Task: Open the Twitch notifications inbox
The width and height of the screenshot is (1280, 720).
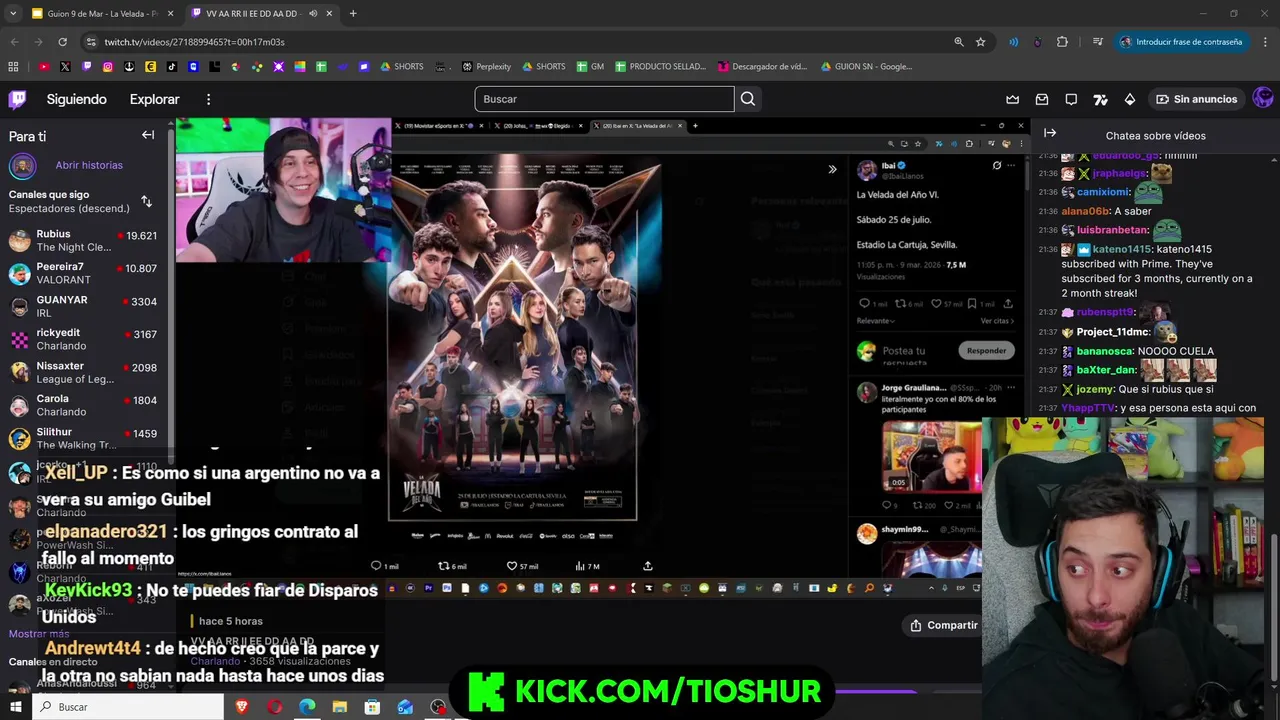Action: pos(1042,99)
